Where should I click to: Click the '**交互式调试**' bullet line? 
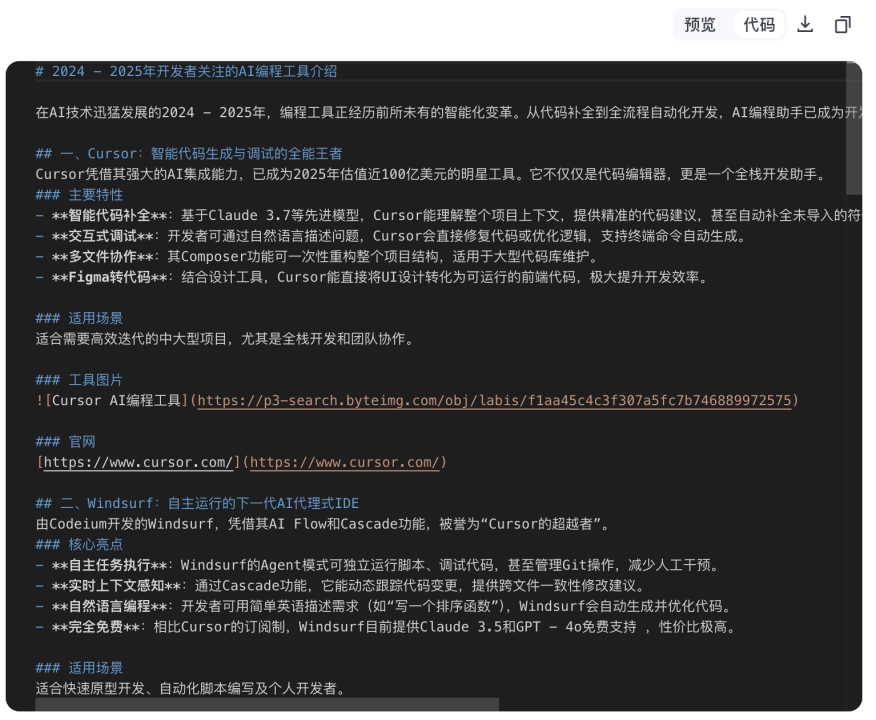391,236
